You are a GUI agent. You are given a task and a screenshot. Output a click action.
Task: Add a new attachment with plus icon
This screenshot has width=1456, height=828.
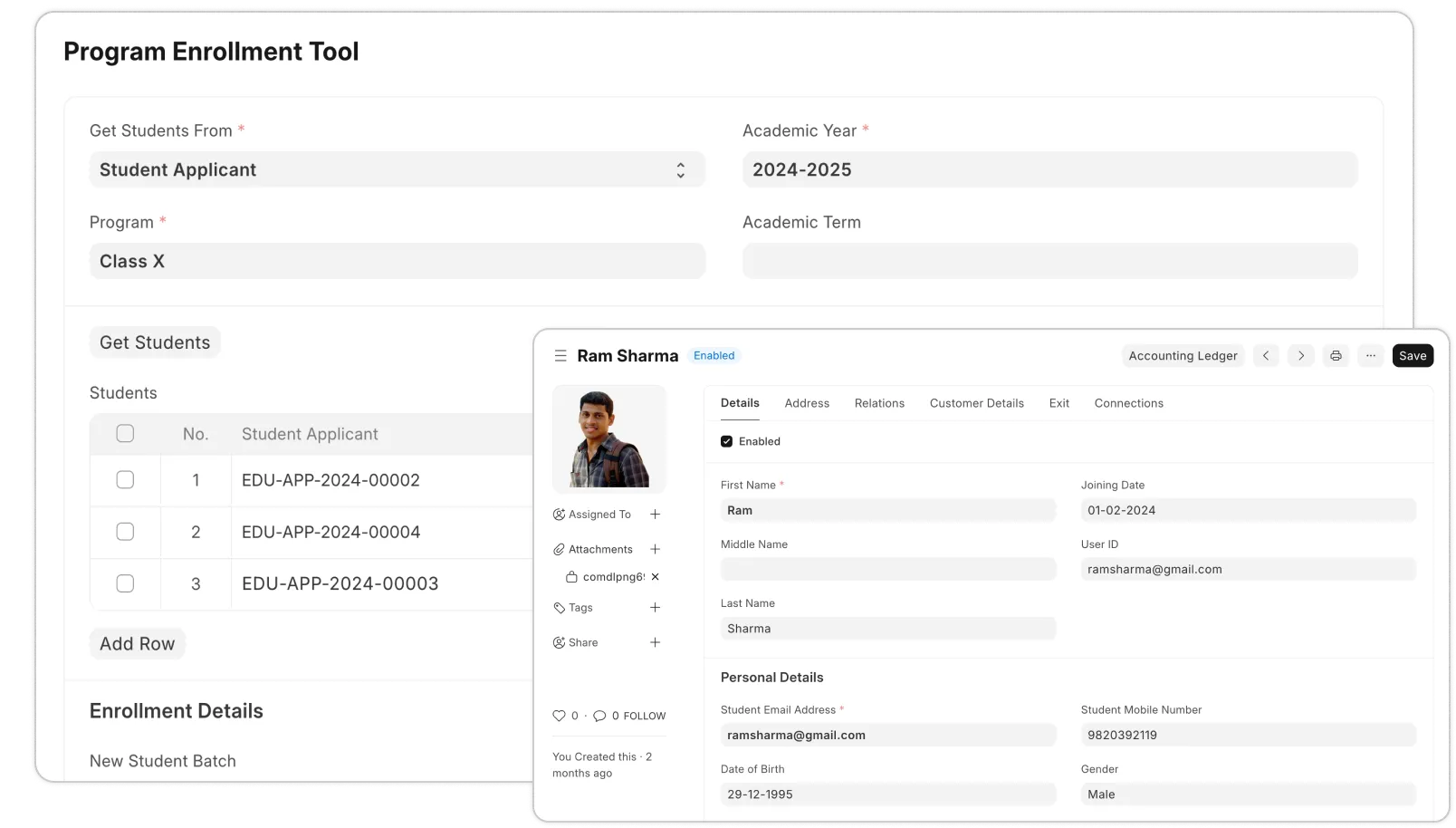(655, 549)
